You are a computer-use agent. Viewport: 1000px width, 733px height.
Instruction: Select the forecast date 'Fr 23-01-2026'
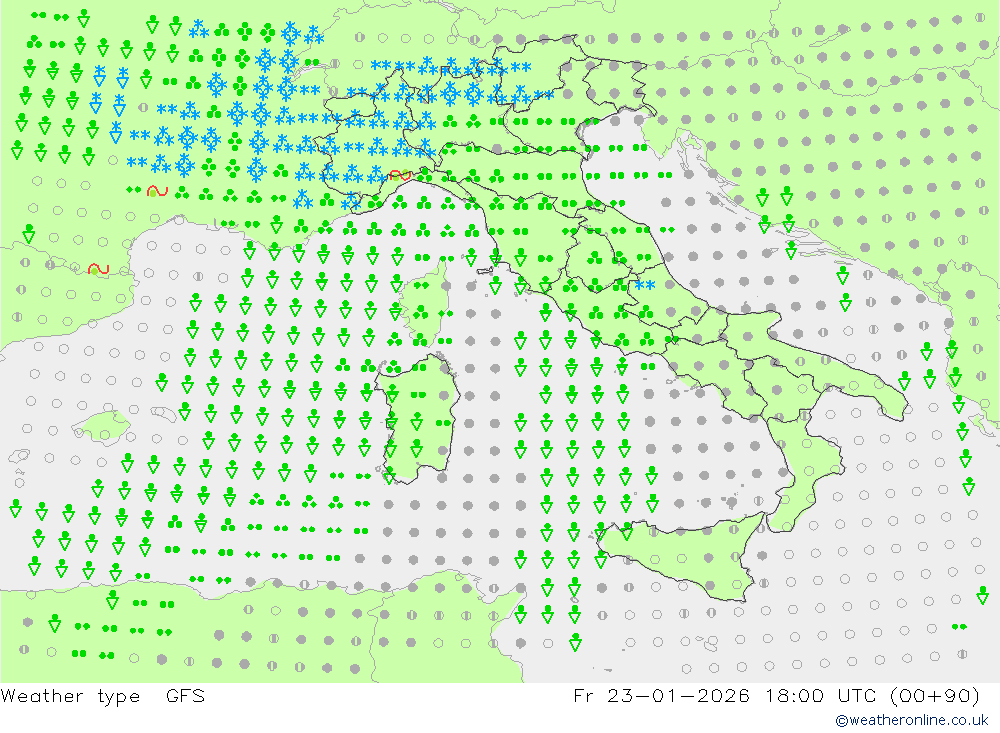(661, 695)
